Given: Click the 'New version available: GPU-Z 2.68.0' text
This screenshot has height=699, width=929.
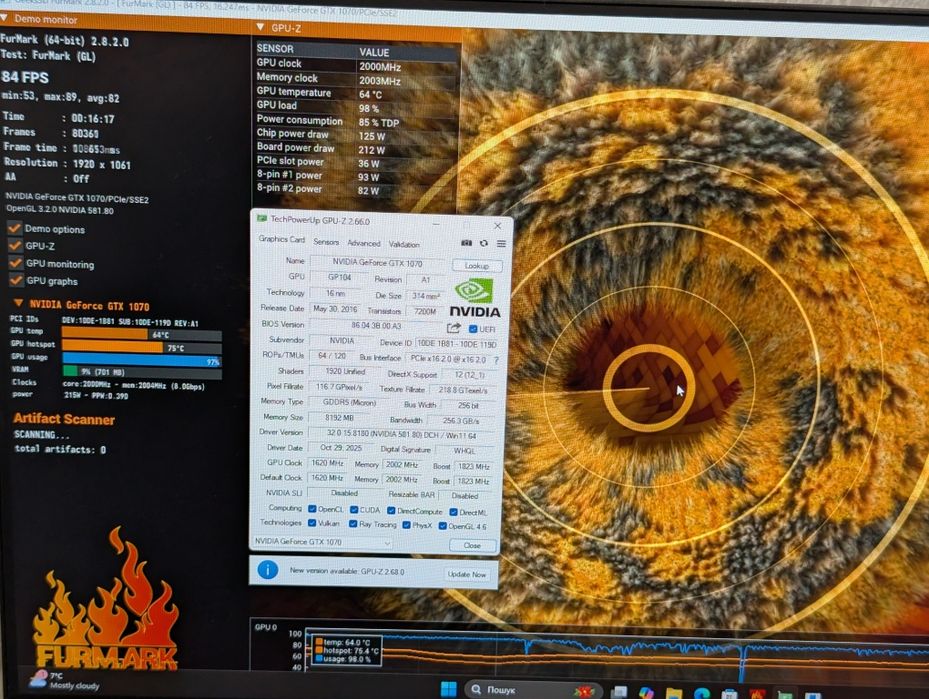Looking at the screenshot, I should pyautogui.click(x=347, y=571).
